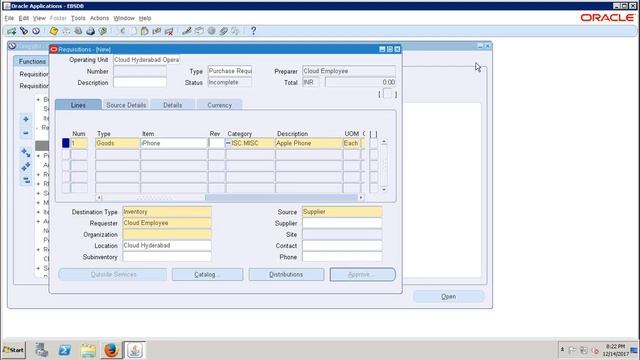Click the Close Form toolbar icon

[x=103, y=31]
